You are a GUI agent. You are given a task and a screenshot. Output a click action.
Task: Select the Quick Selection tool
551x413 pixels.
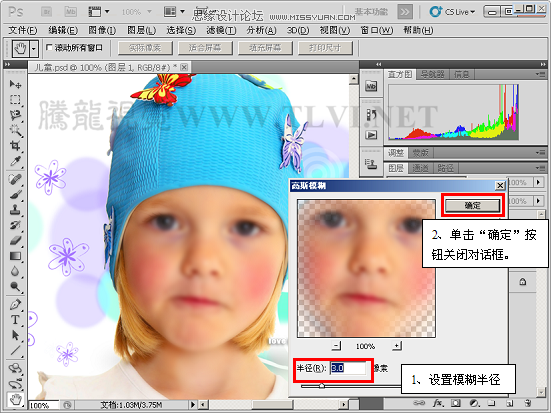pyautogui.click(x=15, y=130)
